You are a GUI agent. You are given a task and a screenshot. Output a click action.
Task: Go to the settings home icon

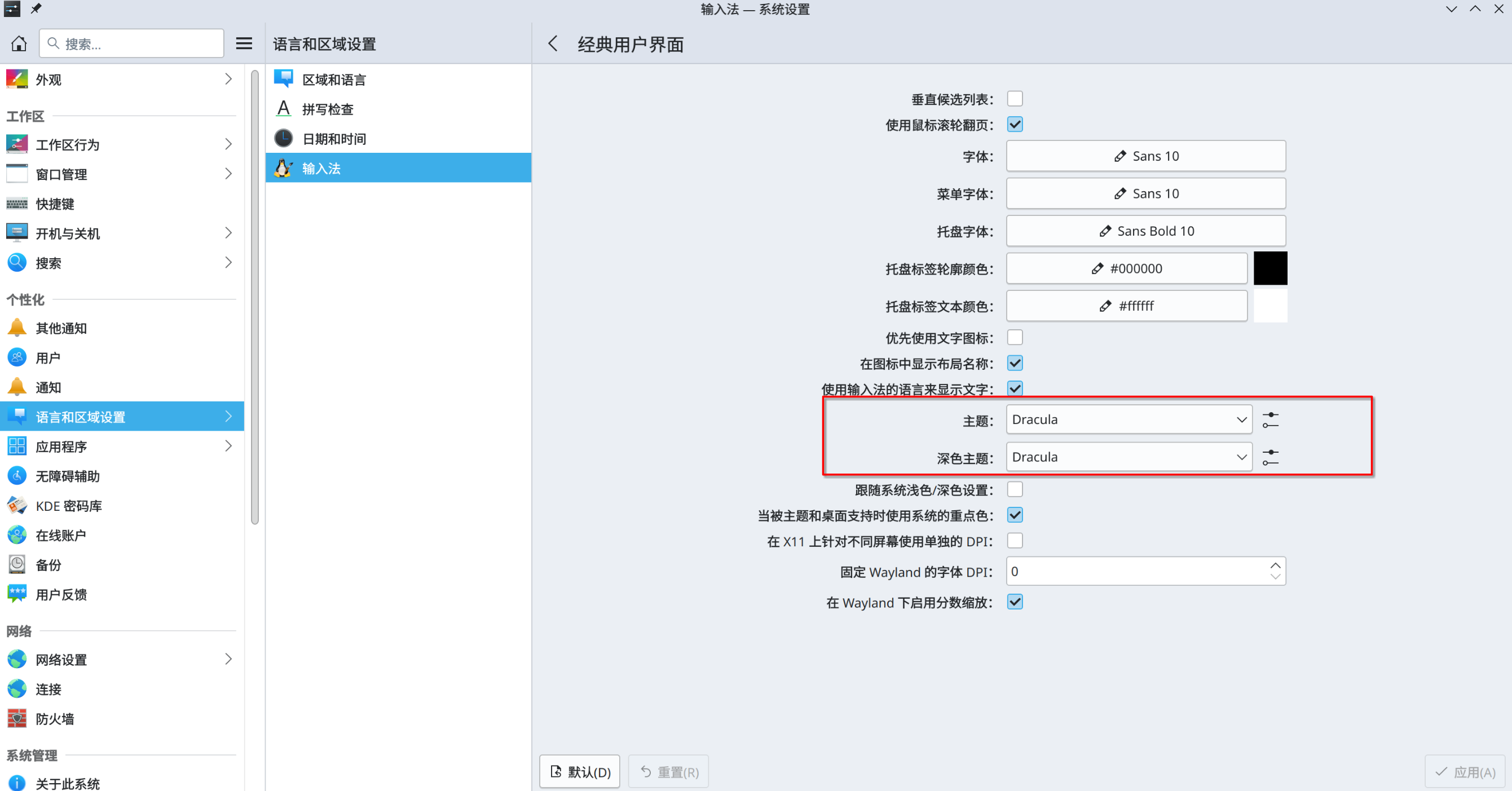[x=19, y=43]
